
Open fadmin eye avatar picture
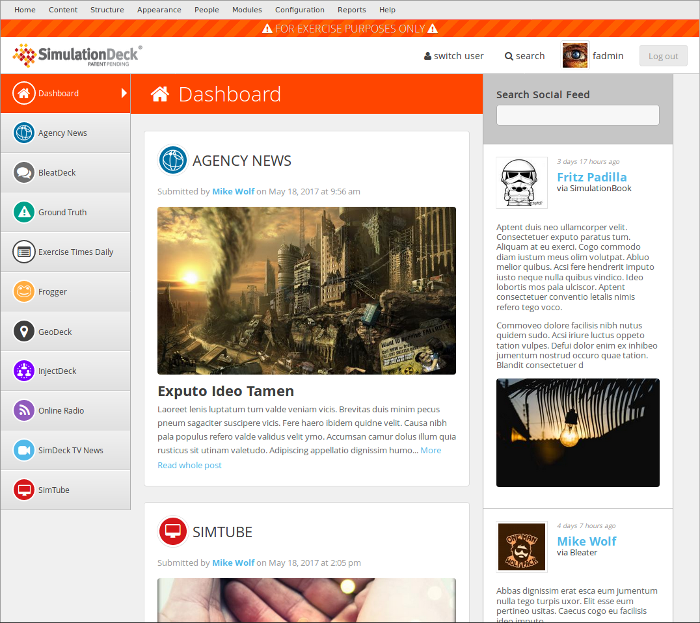(x=575, y=55)
